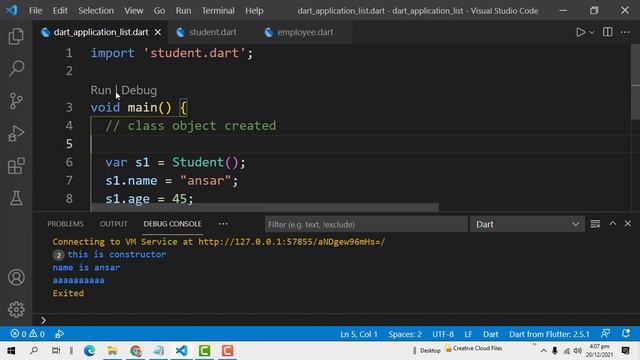
Task: Close the dart_application_list.dart tab
Action: pyautogui.click(x=158, y=32)
